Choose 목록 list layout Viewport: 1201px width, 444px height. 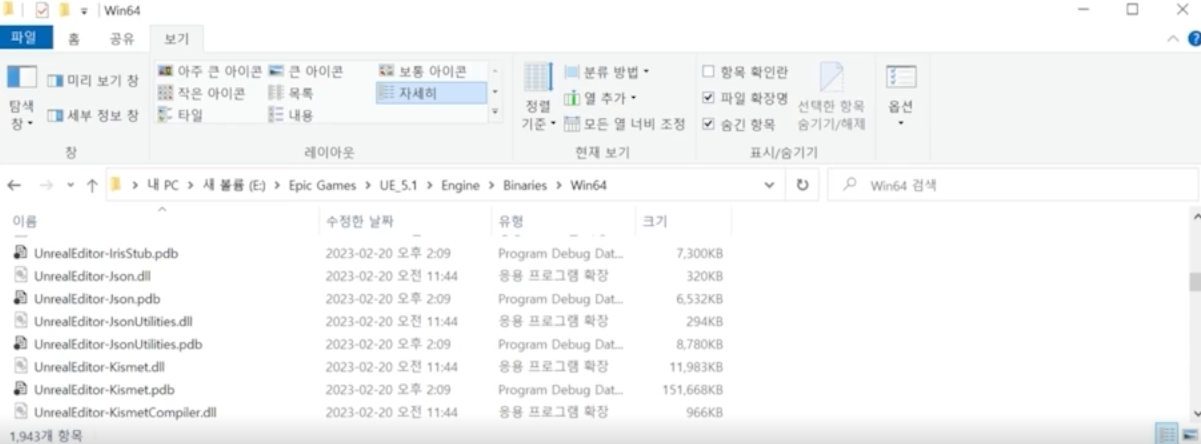tap(291, 93)
